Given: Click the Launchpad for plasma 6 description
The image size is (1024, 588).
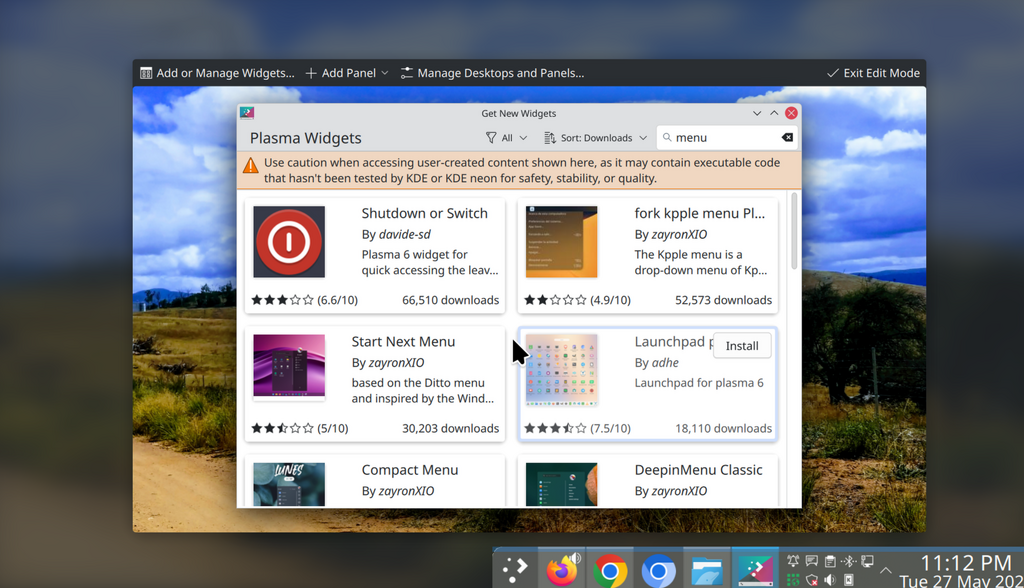Looking at the screenshot, I should 699,383.
